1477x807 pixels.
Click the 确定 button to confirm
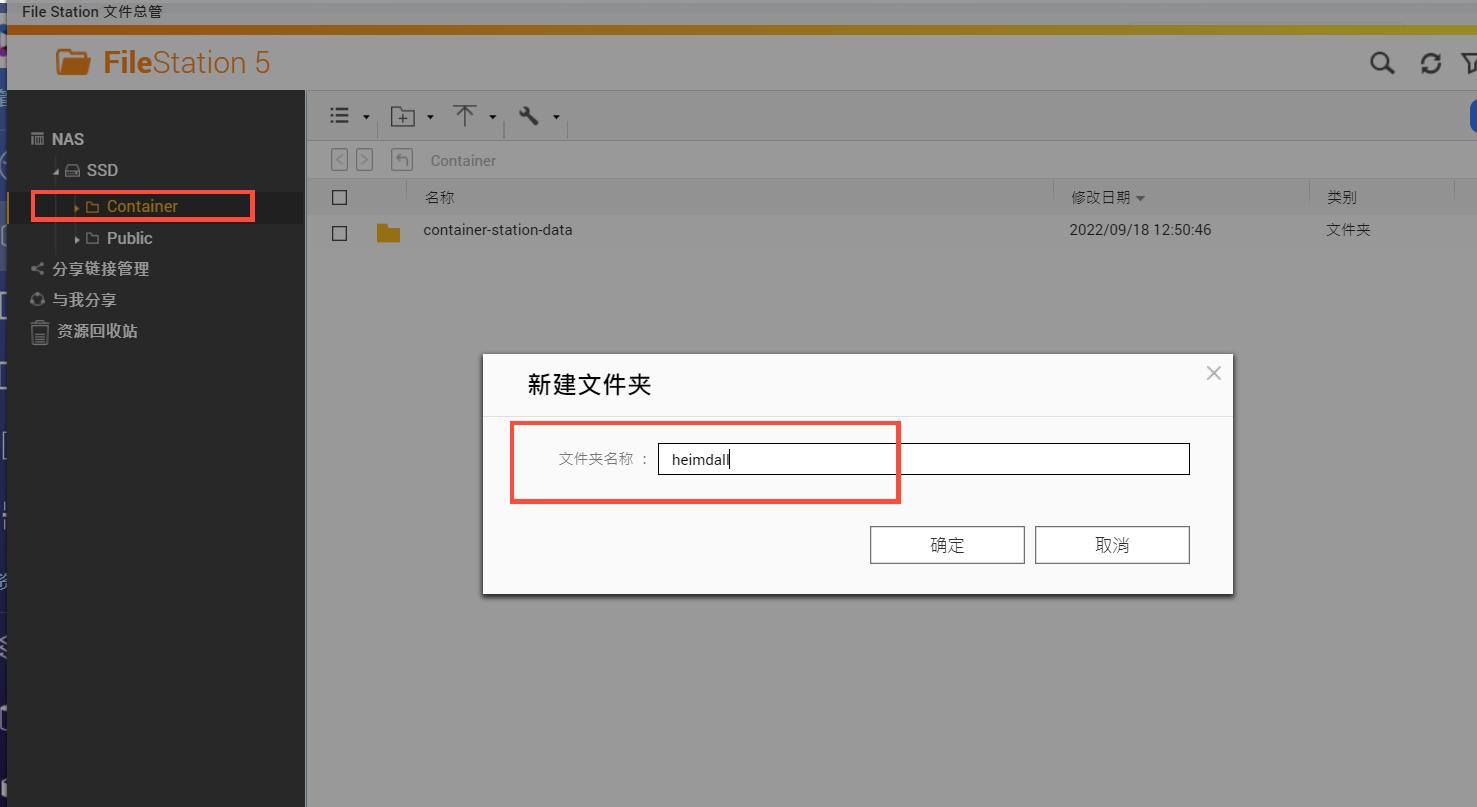point(946,544)
